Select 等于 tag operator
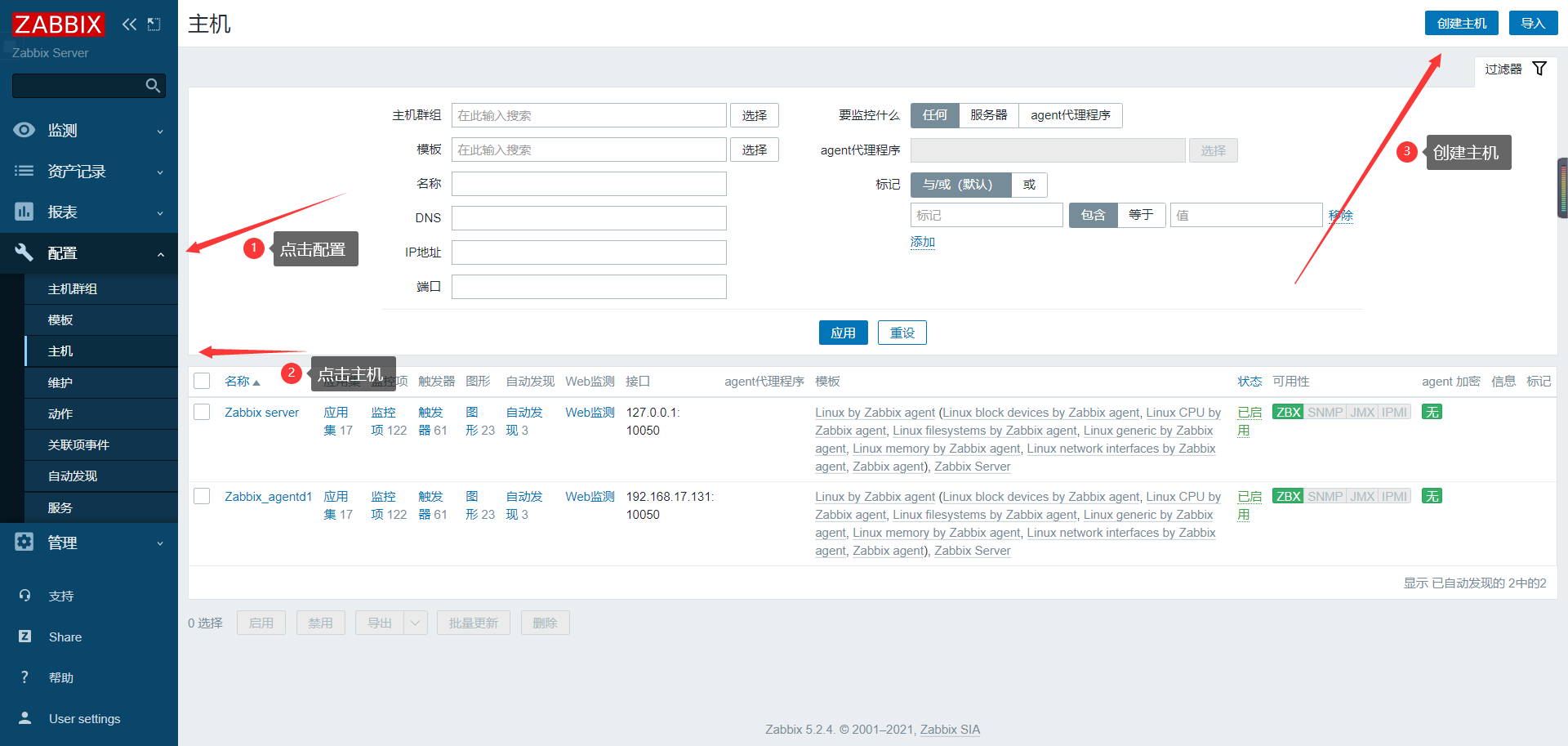The height and width of the screenshot is (746, 1568). click(x=1141, y=215)
